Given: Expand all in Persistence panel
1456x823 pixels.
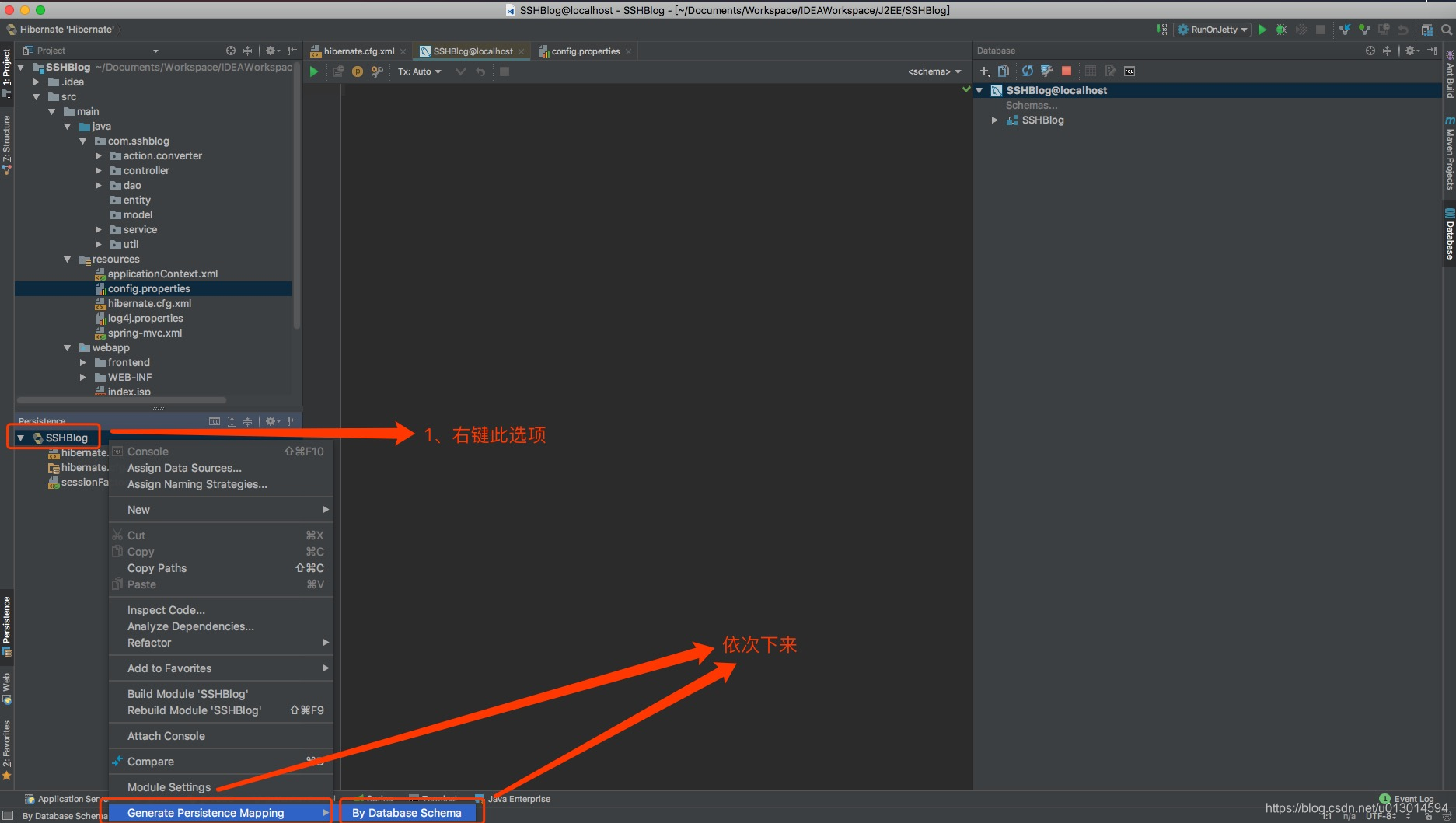Looking at the screenshot, I should pos(232,421).
